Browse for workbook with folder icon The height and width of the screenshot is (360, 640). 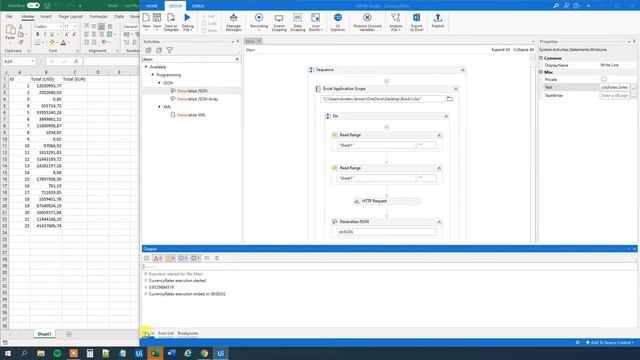[449, 99]
